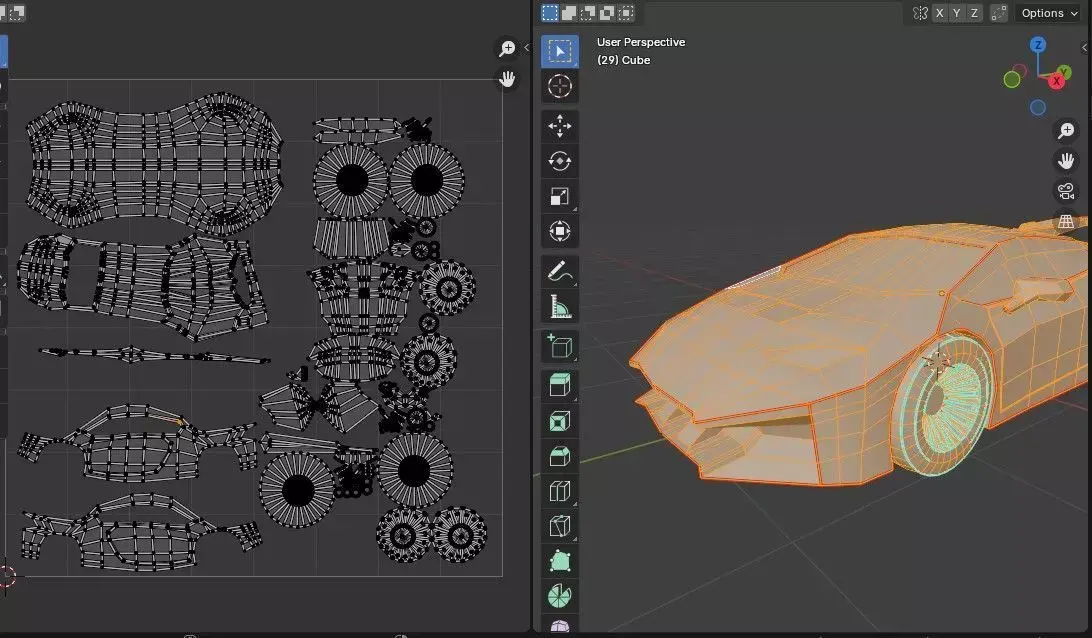
Task: Select the Add Cube tool
Action: pyautogui.click(x=560, y=346)
